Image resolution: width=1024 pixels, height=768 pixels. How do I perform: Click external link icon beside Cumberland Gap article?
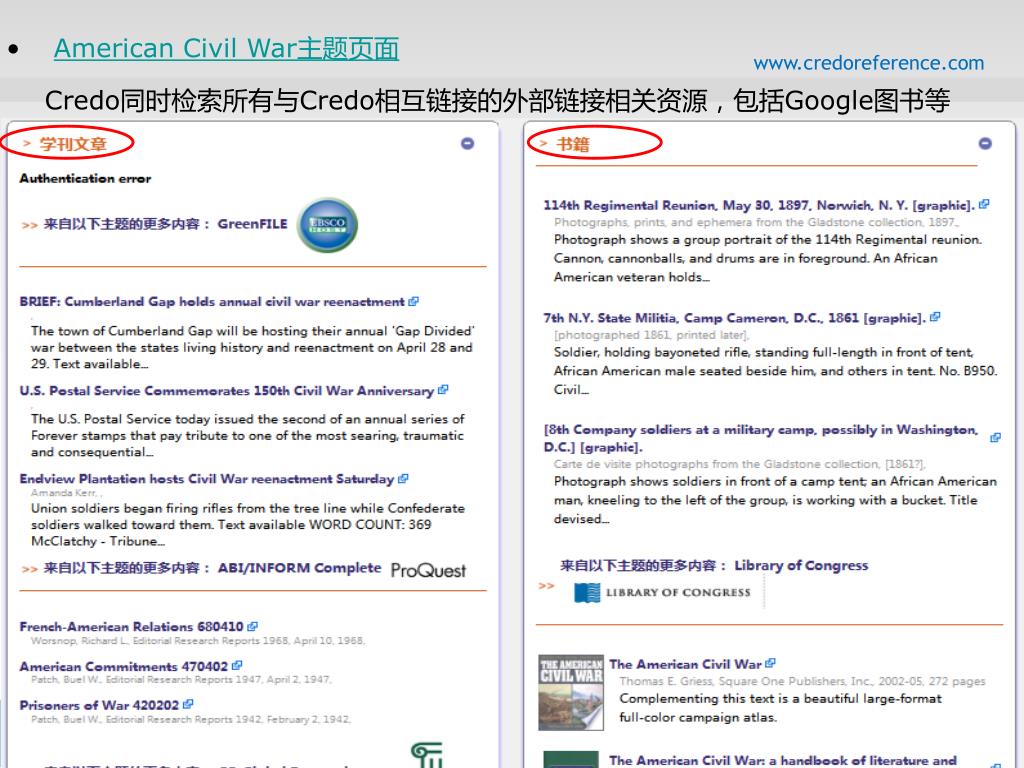pos(413,301)
